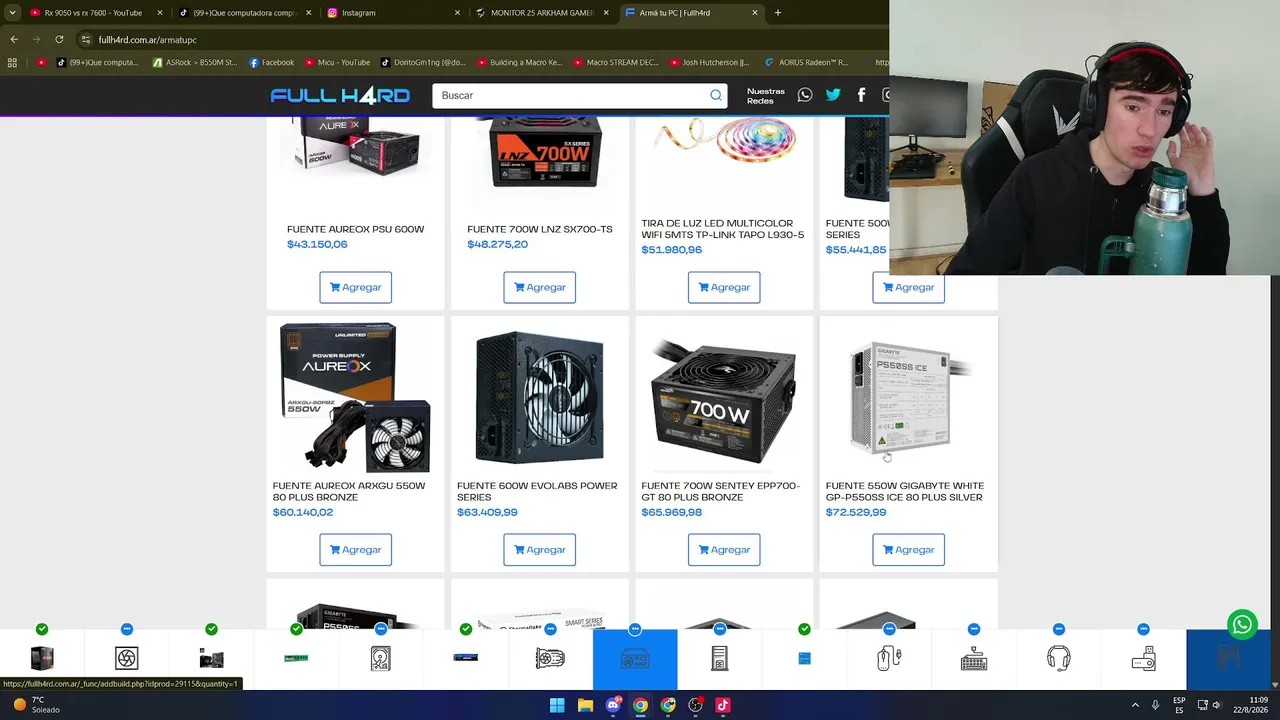Add FUENTE AUREOX ARXGU 550W with Agregar
The height and width of the screenshot is (720, 1280).
(x=355, y=549)
